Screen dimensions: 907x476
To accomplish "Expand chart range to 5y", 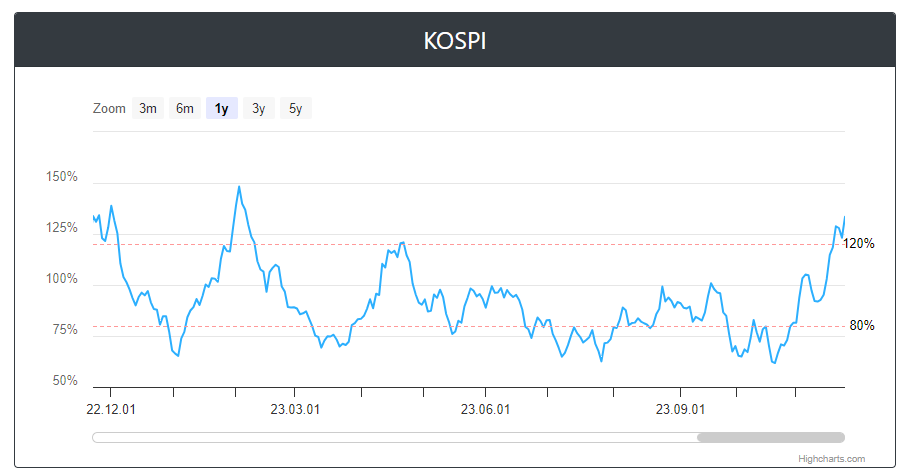I will (295, 109).
